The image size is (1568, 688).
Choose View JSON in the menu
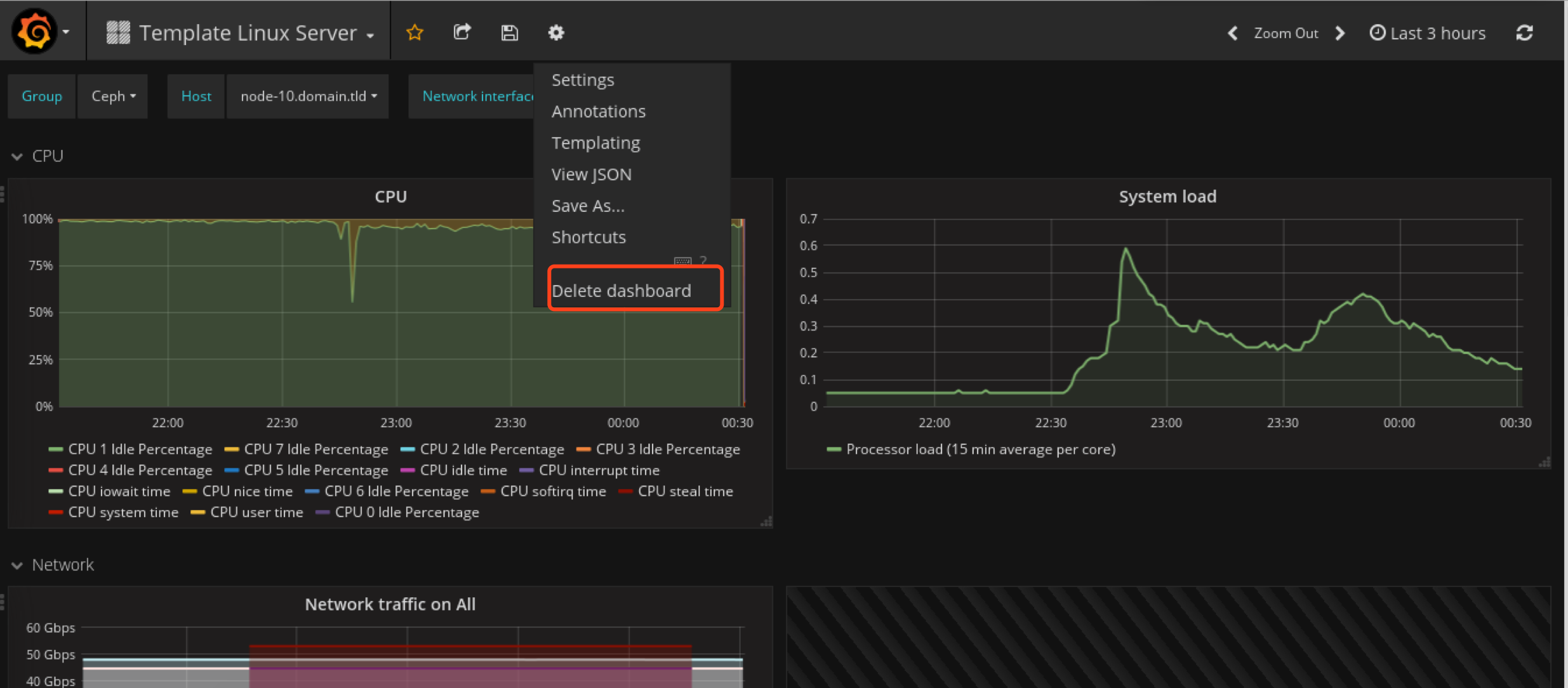pos(591,174)
